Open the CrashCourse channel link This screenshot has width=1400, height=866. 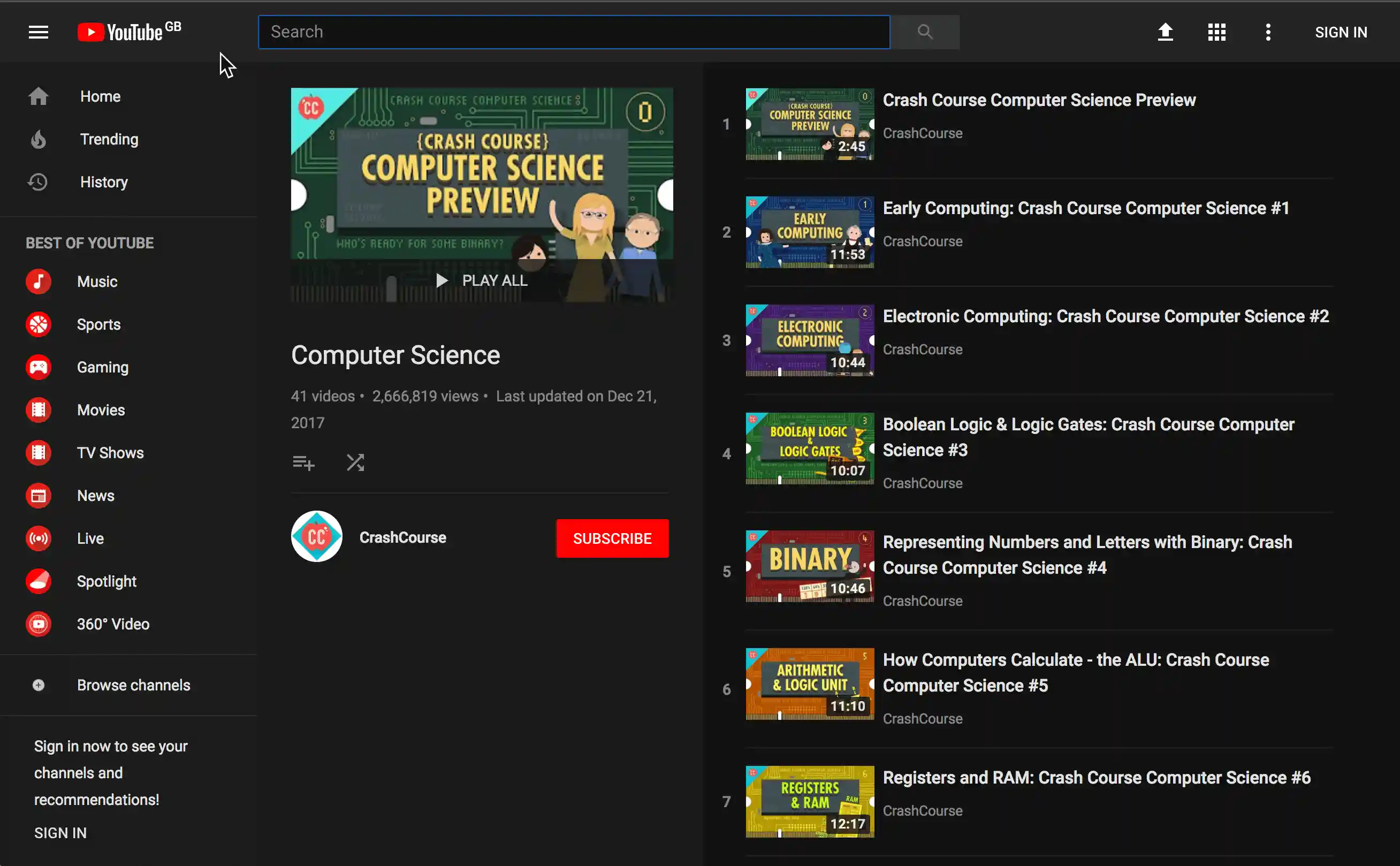point(402,537)
